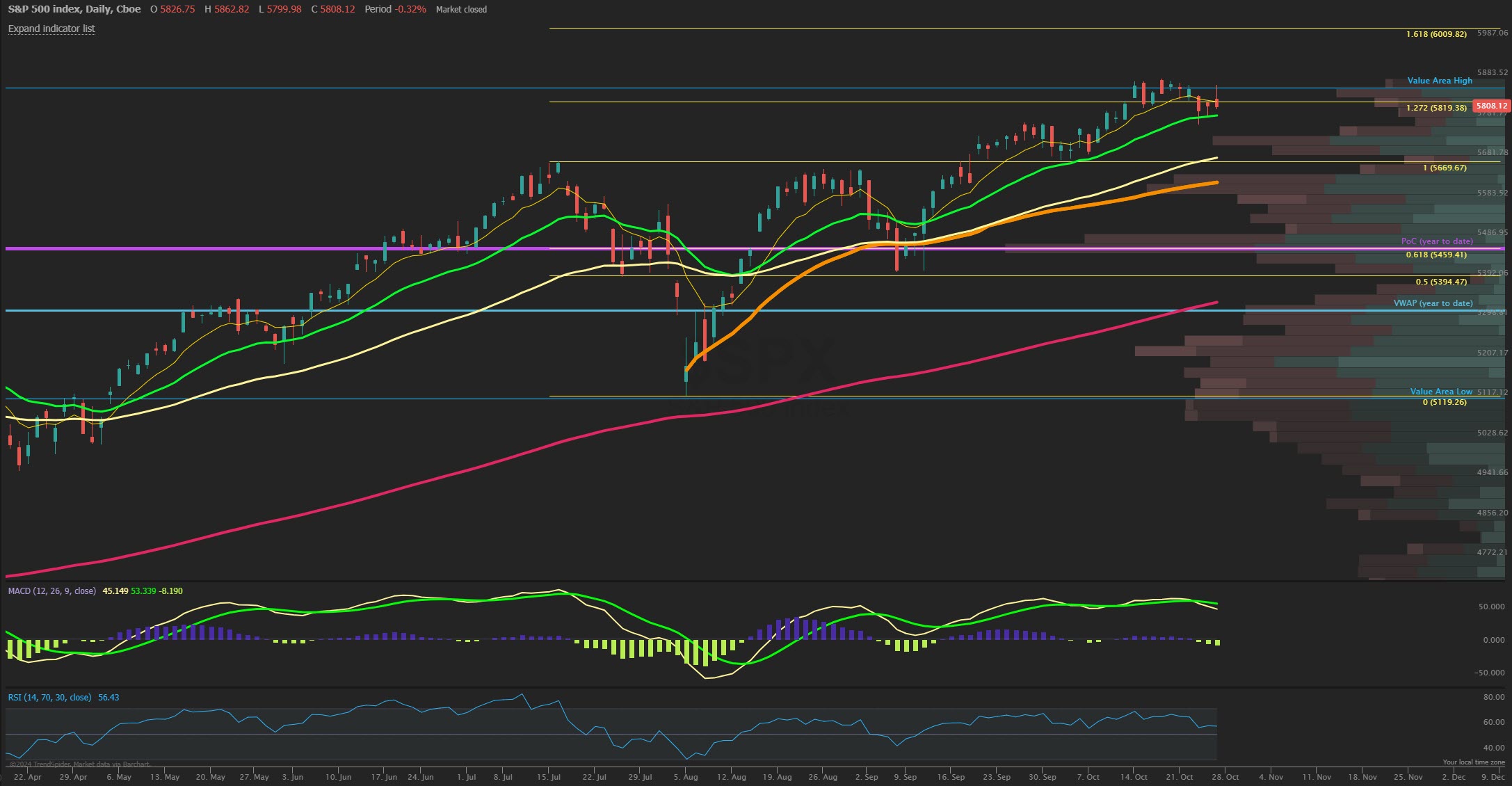Click the RSI (14, 70, 30, close) indicator label
1512x786 pixels.
pyautogui.click(x=49, y=698)
